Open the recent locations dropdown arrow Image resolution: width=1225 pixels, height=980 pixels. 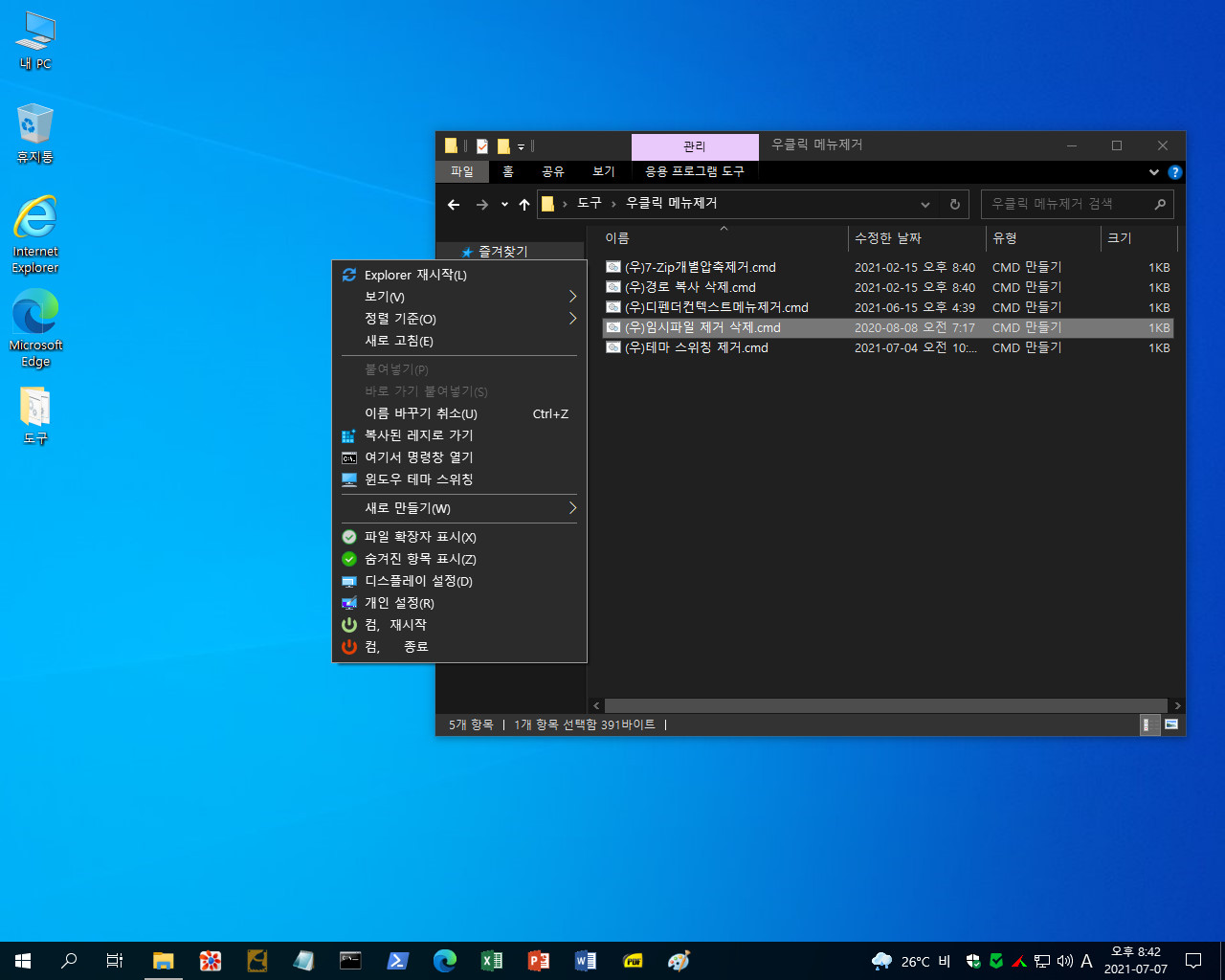point(504,204)
